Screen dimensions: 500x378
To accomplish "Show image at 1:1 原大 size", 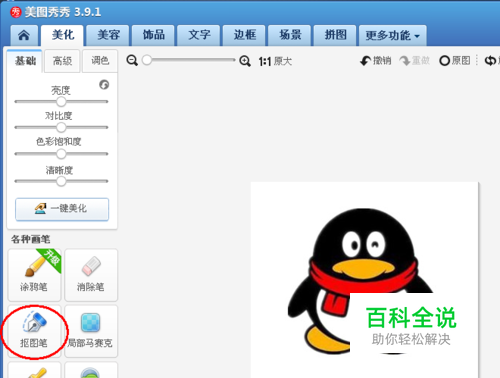I will [275, 61].
